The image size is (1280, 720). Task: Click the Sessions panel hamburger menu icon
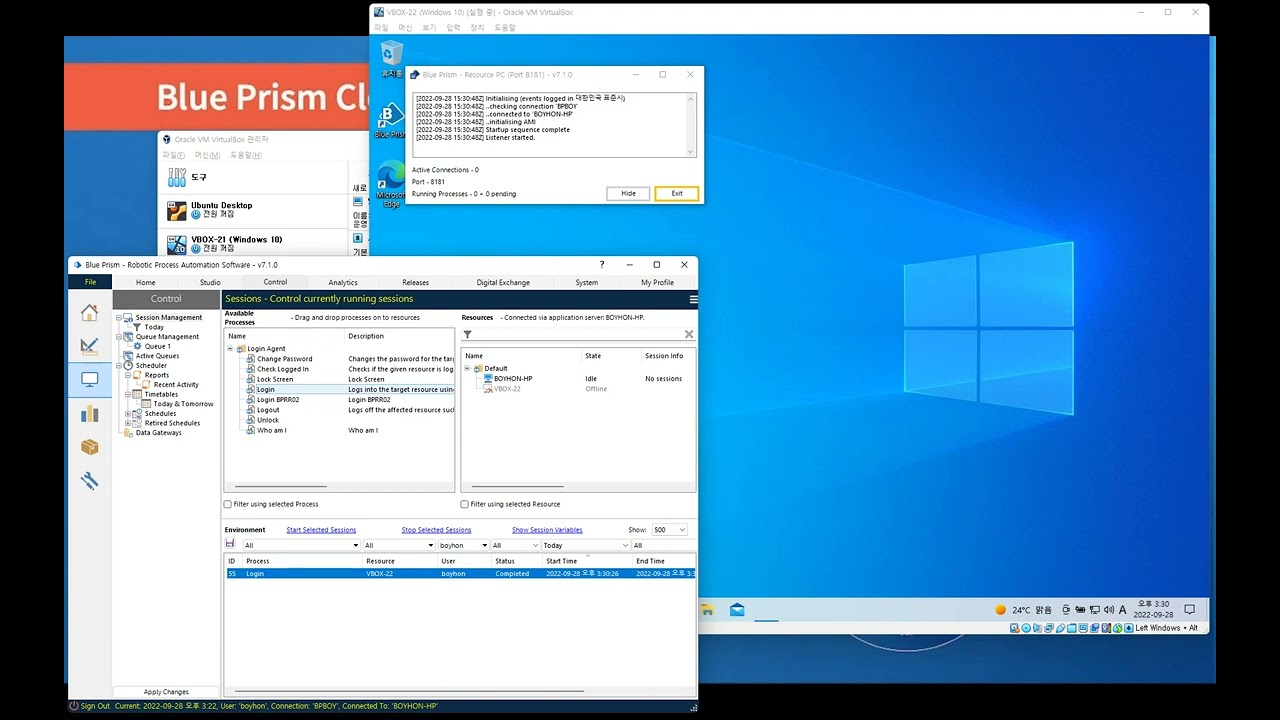click(693, 299)
